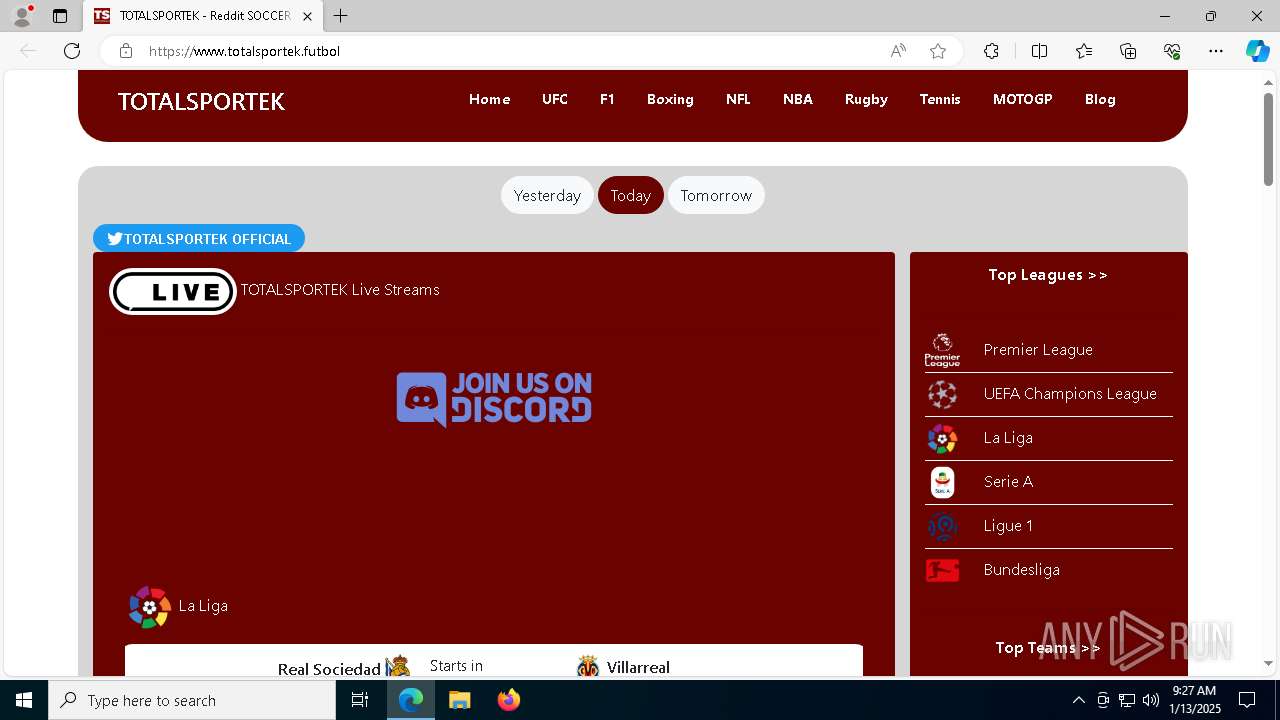Add this page to favorites star
The width and height of the screenshot is (1280, 720).
coord(938,51)
